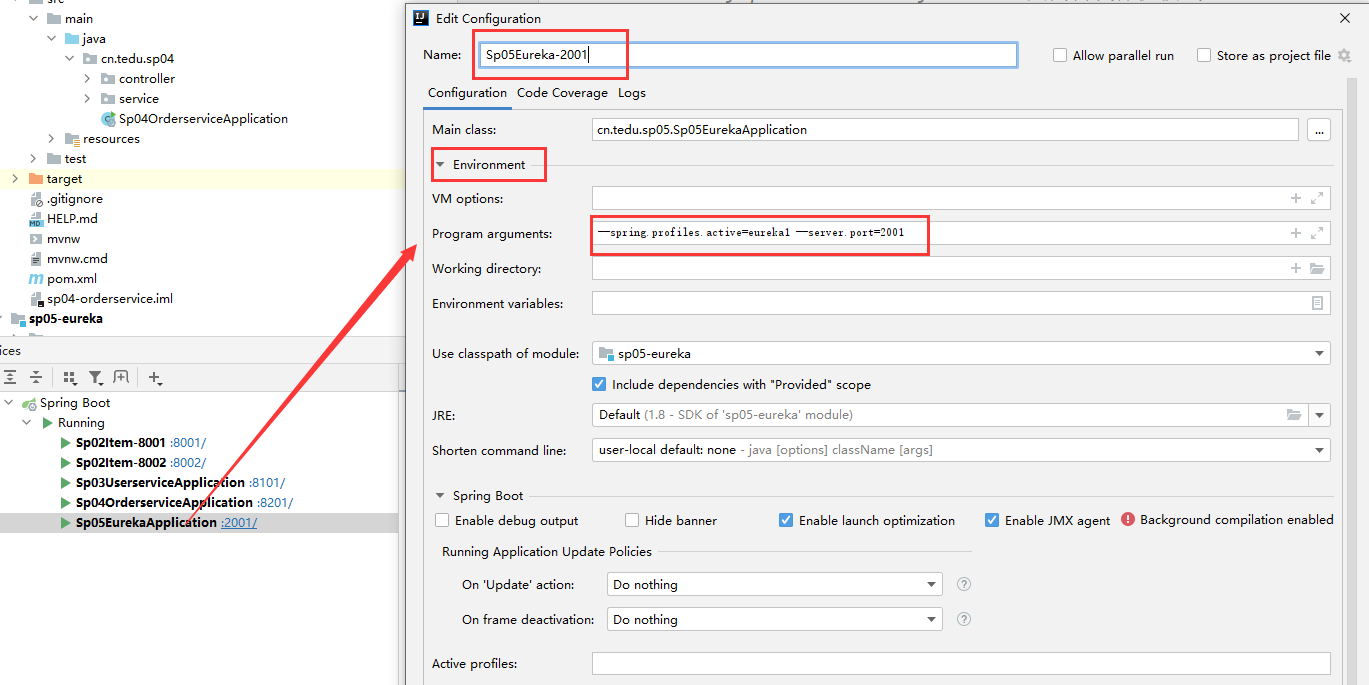Click plus icon in Working directory field
Viewport: 1369px width, 685px height.
click(x=1296, y=268)
